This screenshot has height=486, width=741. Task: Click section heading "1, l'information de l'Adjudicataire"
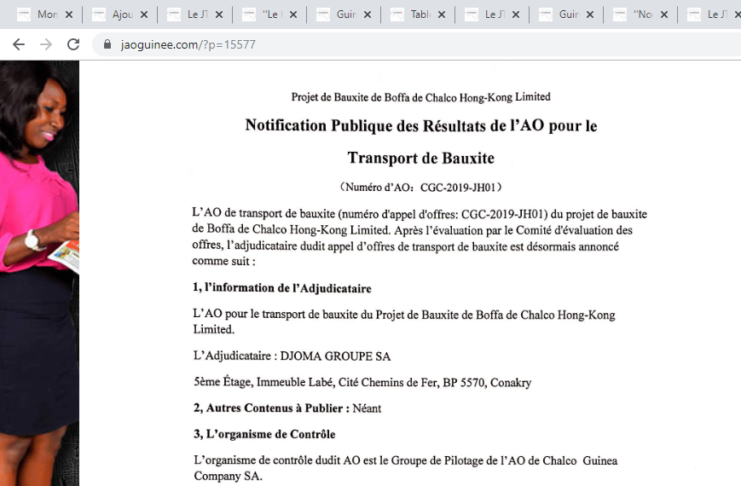tap(282, 288)
